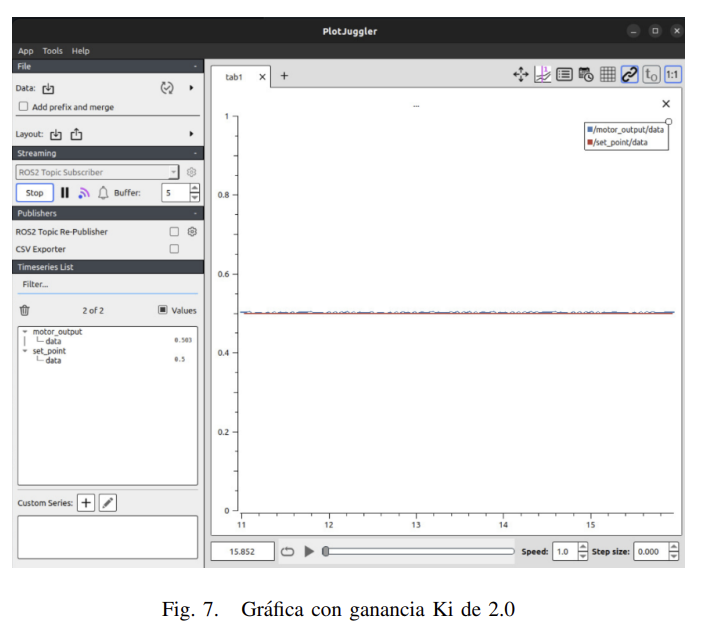The width and height of the screenshot is (714, 637).
Task: Open the Tools menu
Action: point(52,51)
